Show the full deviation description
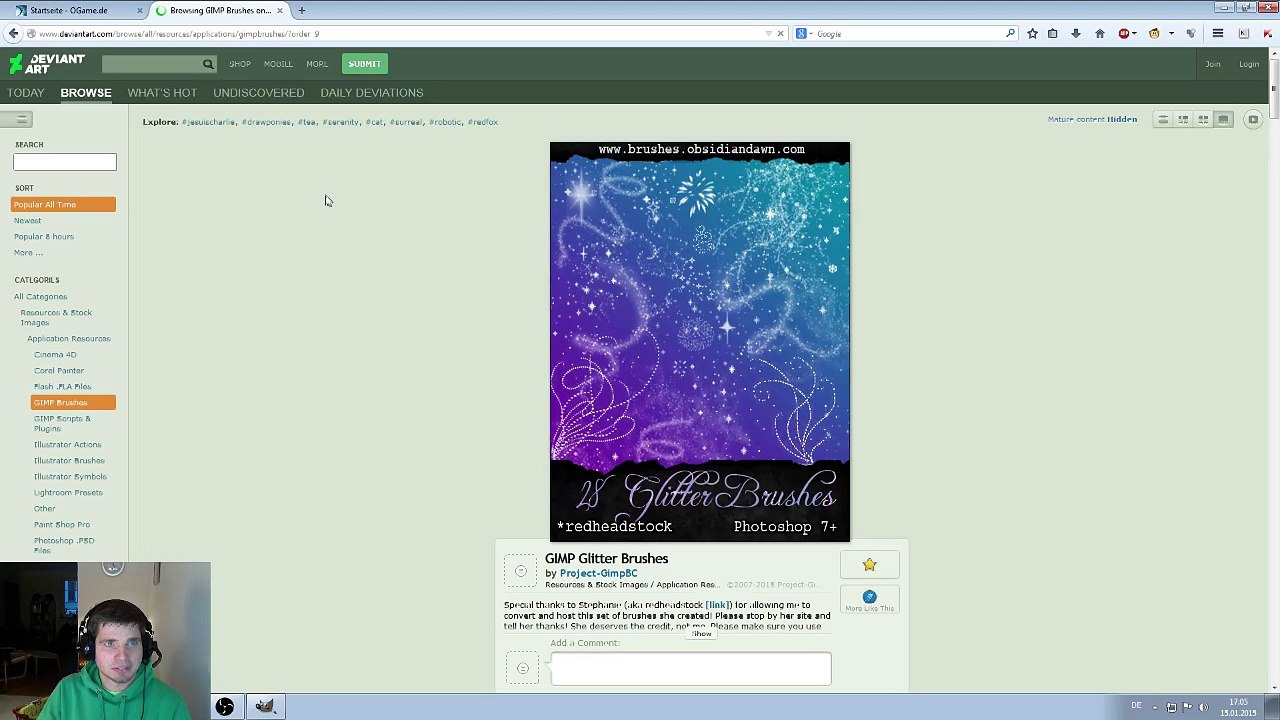The image size is (1280, 720). tap(702, 634)
